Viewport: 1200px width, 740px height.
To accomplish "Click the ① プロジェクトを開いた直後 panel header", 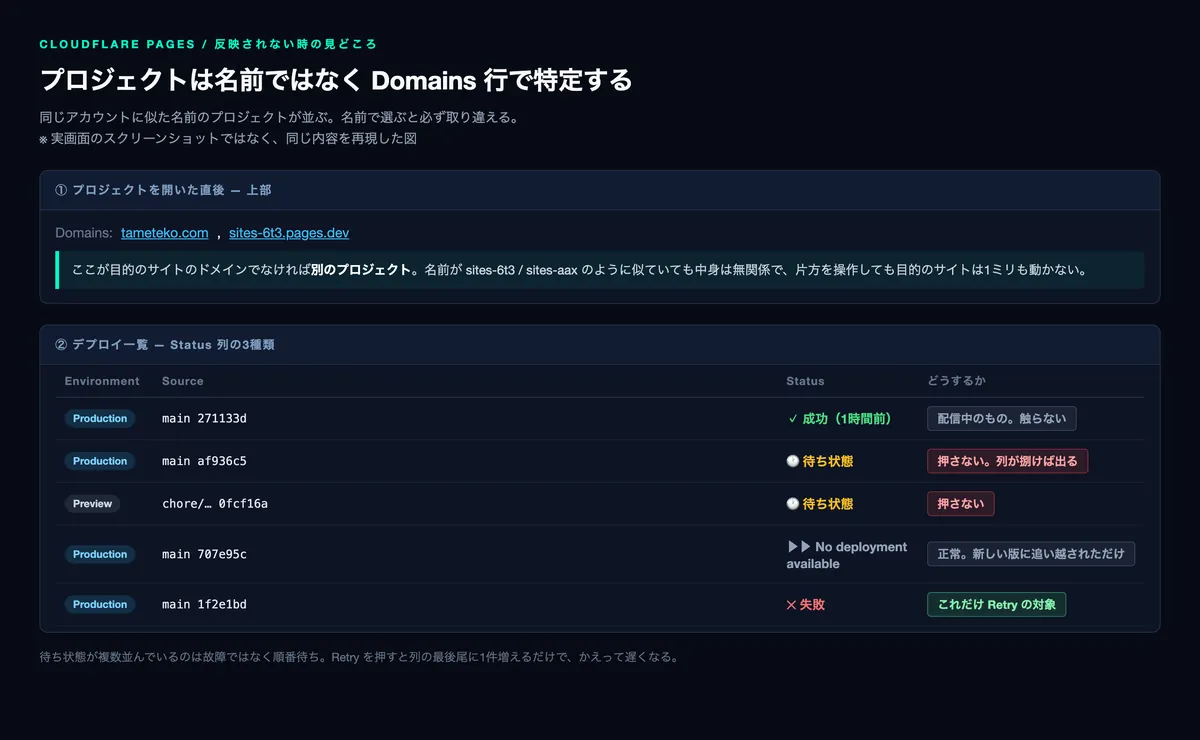I will [600, 190].
